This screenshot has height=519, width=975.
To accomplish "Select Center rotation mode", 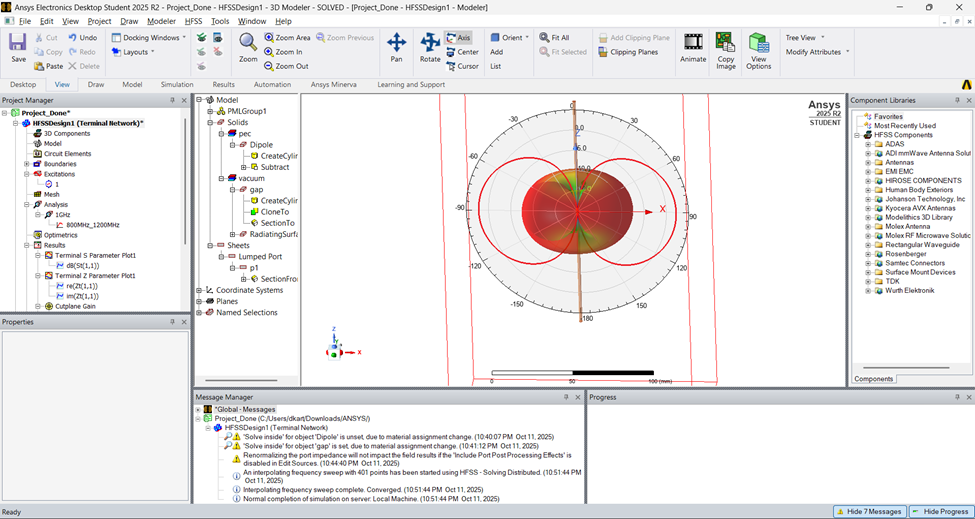I will coord(462,52).
